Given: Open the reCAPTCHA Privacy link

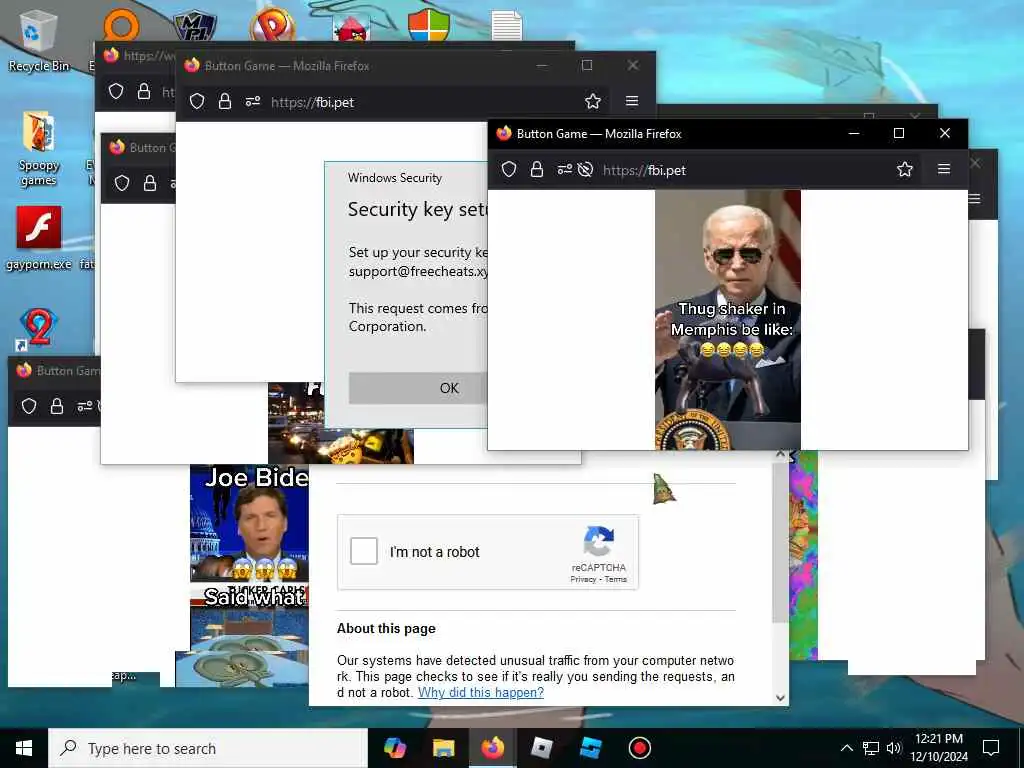Looking at the screenshot, I should click(x=583, y=579).
